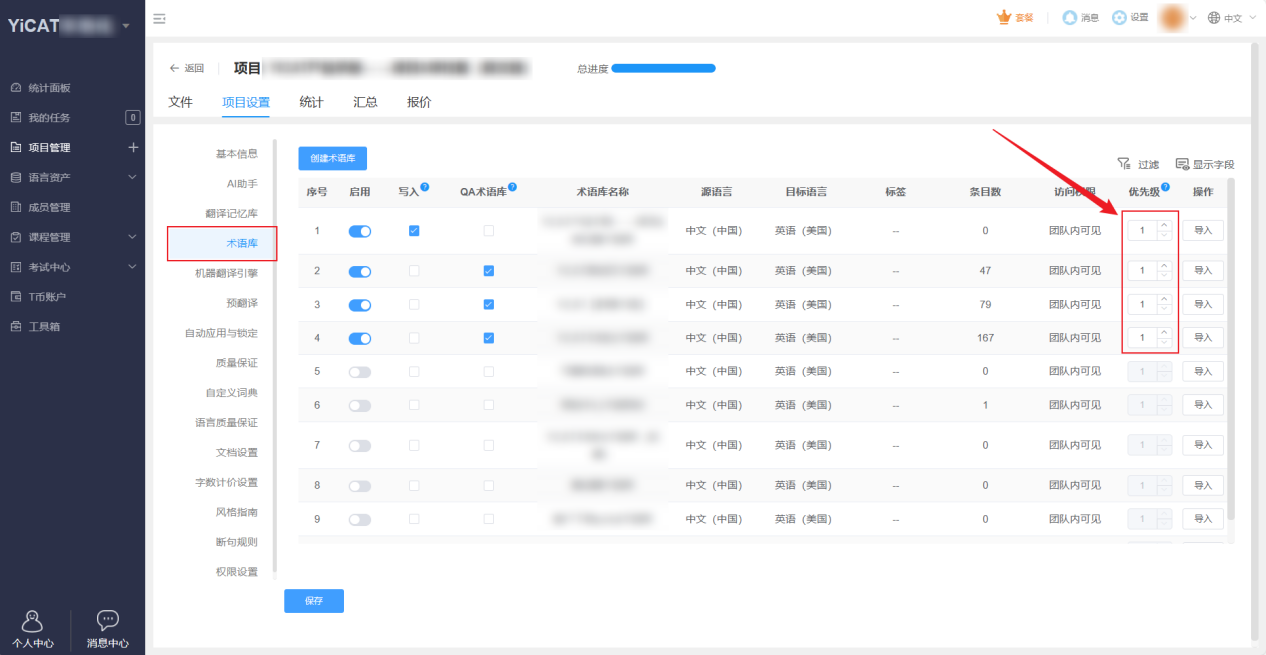Uncheck QA术语库 checkbox in row 3

point(488,304)
